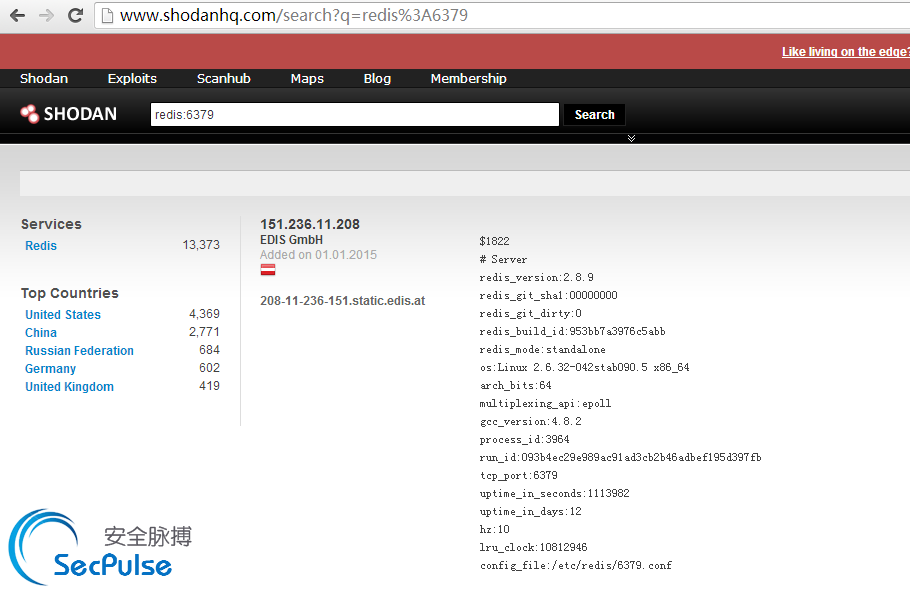Screen dimensions: 910x591
Task: Click the Austria flag icon
Action: [x=268, y=269]
